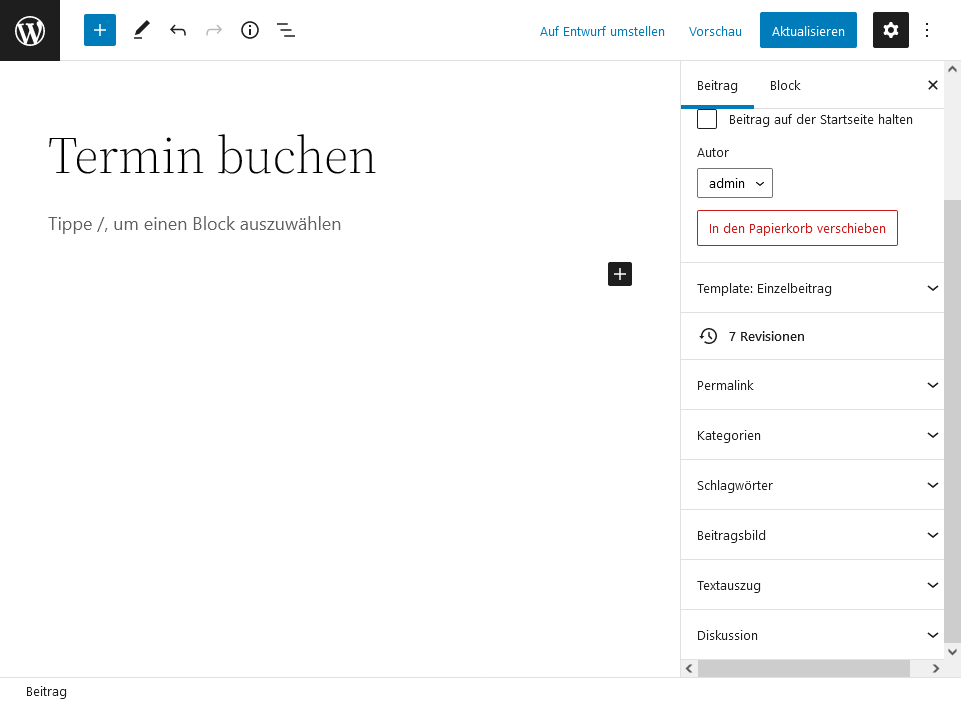Toggle the settings gear sidebar button
The width and height of the screenshot is (961, 702).
[x=891, y=30]
